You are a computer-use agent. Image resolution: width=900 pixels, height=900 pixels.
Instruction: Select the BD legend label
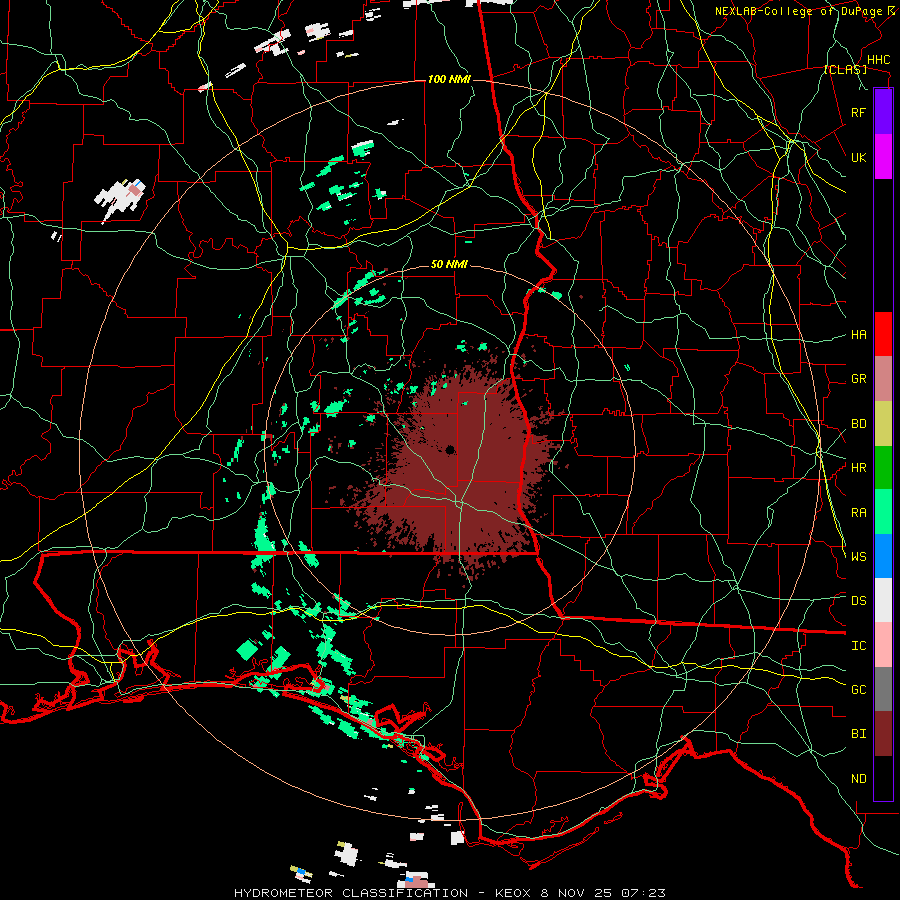tap(858, 424)
